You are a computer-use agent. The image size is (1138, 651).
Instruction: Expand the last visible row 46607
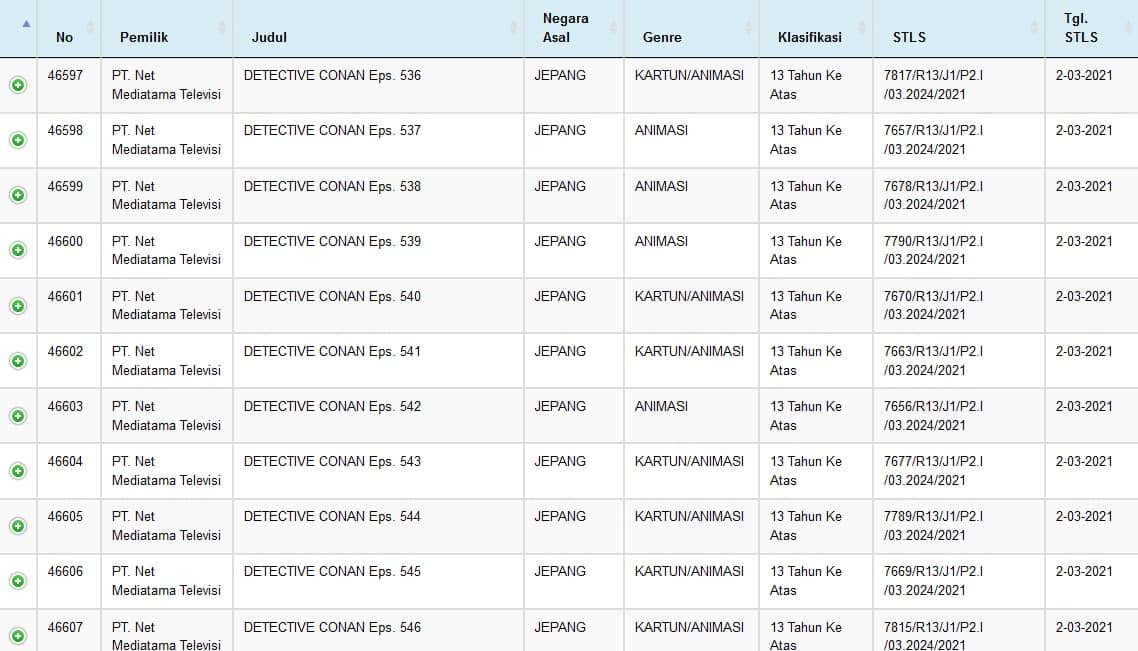[18, 635]
